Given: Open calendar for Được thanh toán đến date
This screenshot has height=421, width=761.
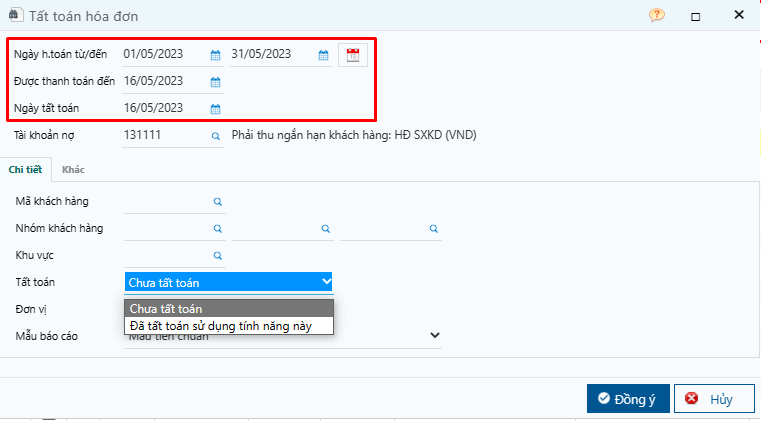Looking at the screenshot, I should (215, 82).
